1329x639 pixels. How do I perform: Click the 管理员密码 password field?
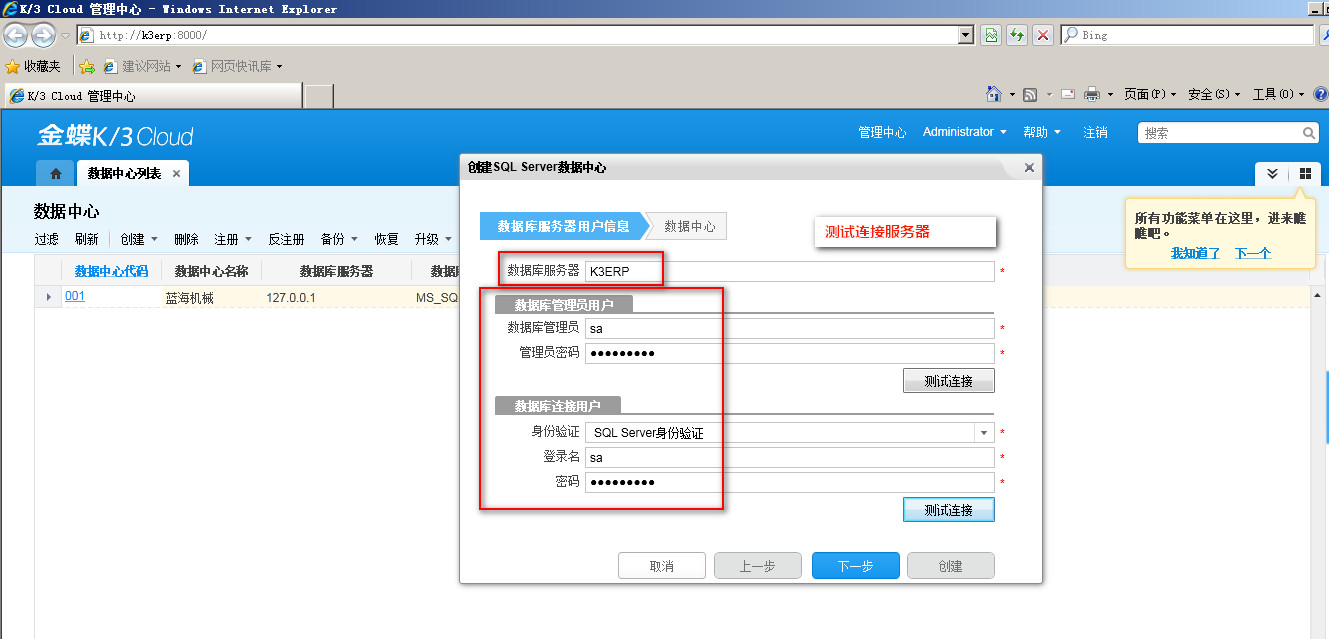(x=790, y=353)
